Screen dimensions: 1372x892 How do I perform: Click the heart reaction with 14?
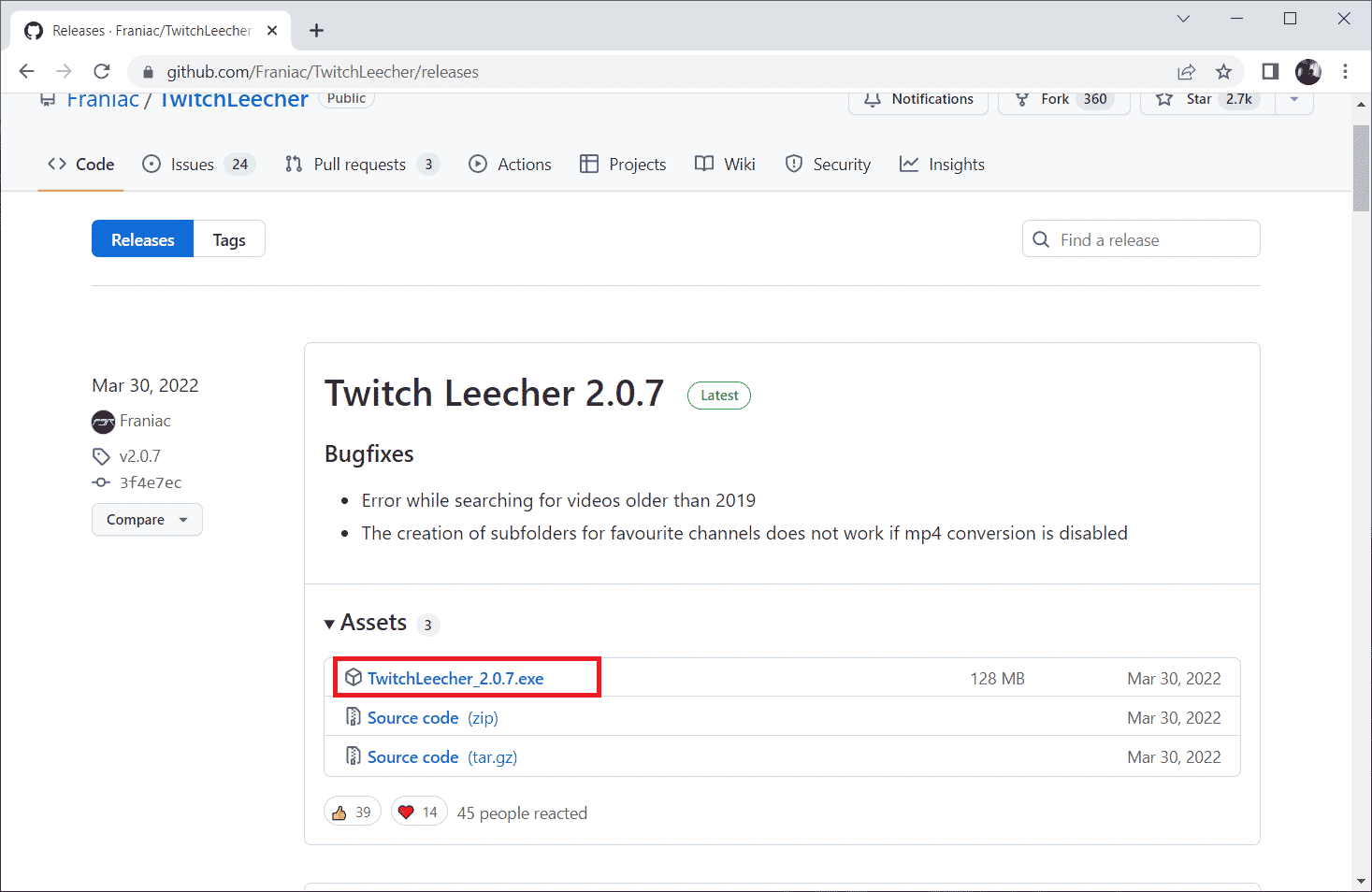[418, 813]
